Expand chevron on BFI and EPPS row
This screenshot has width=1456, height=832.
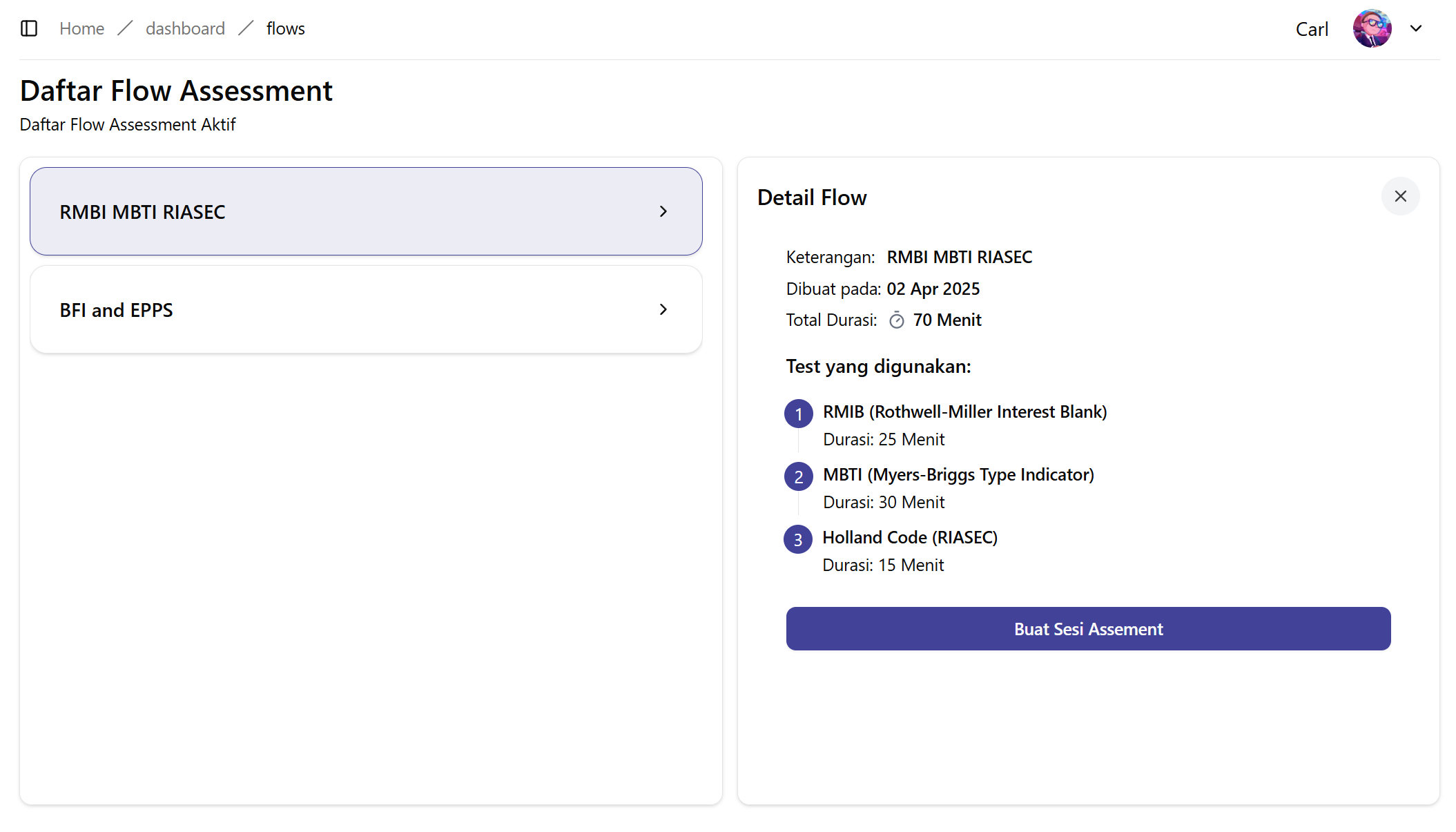[x=663, y=309]
